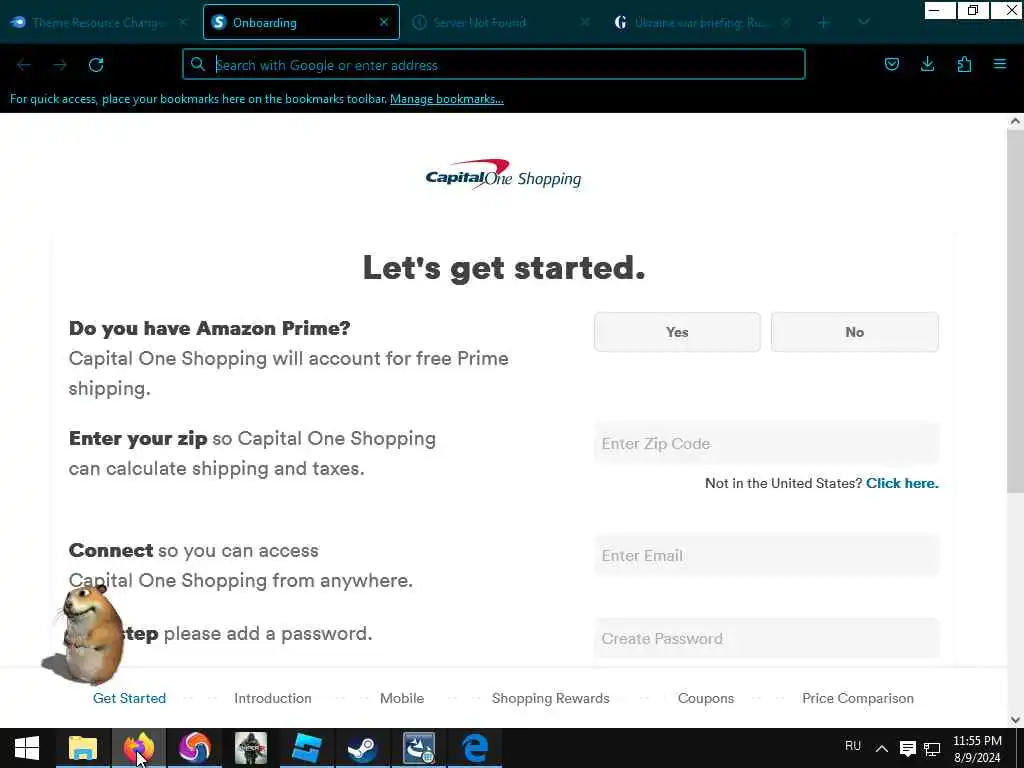Open the network status tray icon
This screenshot has width=1024, height=768.
pyautogui.click(x=932, y=748)
